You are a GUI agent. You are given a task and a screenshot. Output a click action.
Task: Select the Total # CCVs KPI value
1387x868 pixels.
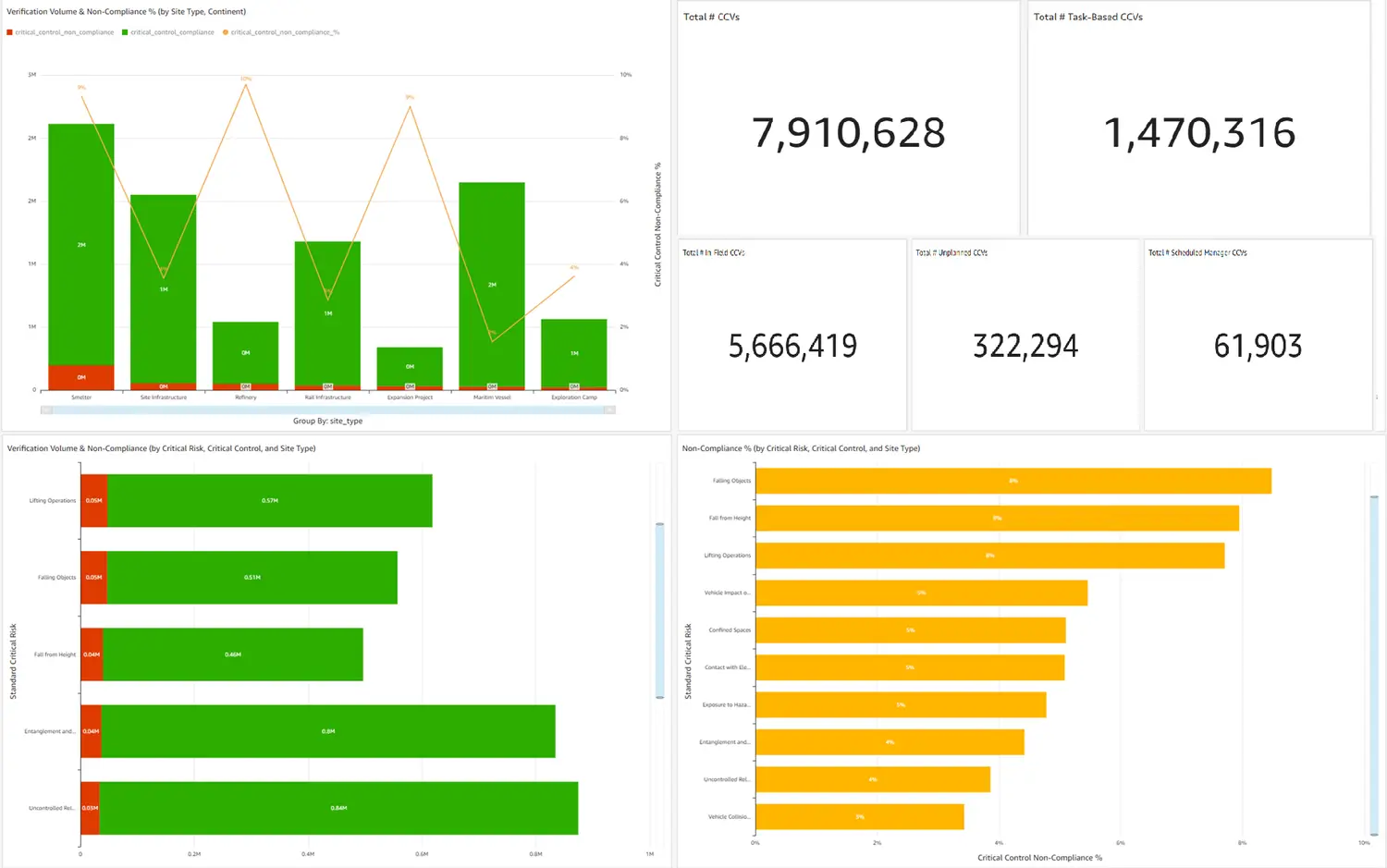pyautogui.click(x=848, y=133)
